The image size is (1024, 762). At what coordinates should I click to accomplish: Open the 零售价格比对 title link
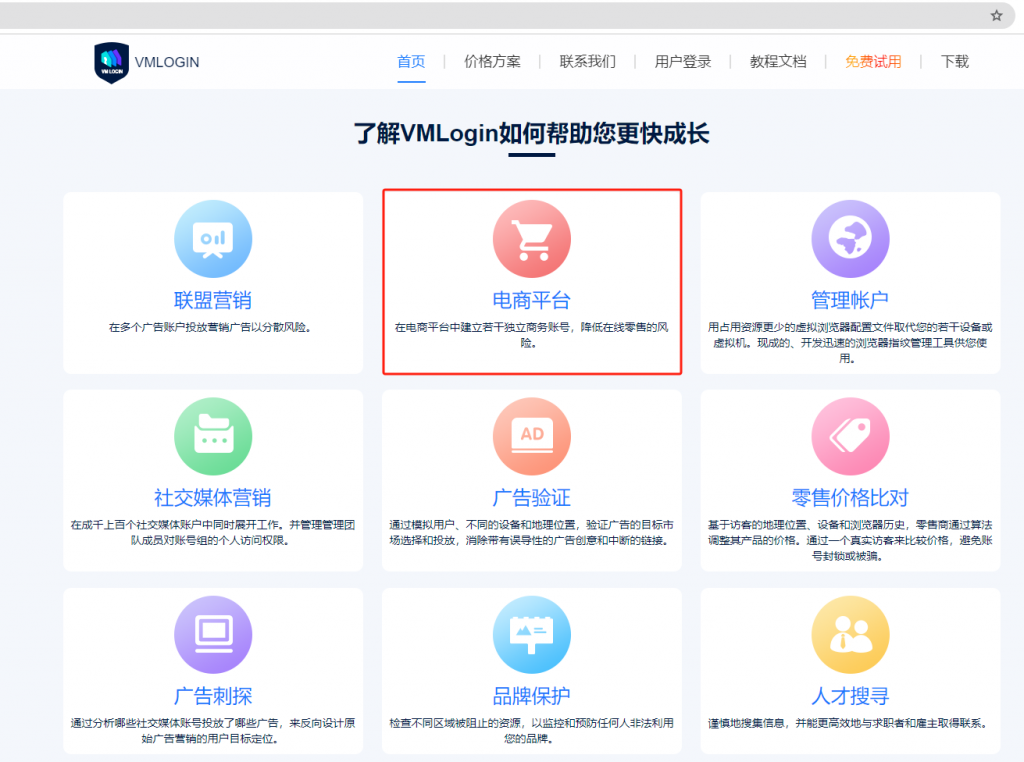850,498
